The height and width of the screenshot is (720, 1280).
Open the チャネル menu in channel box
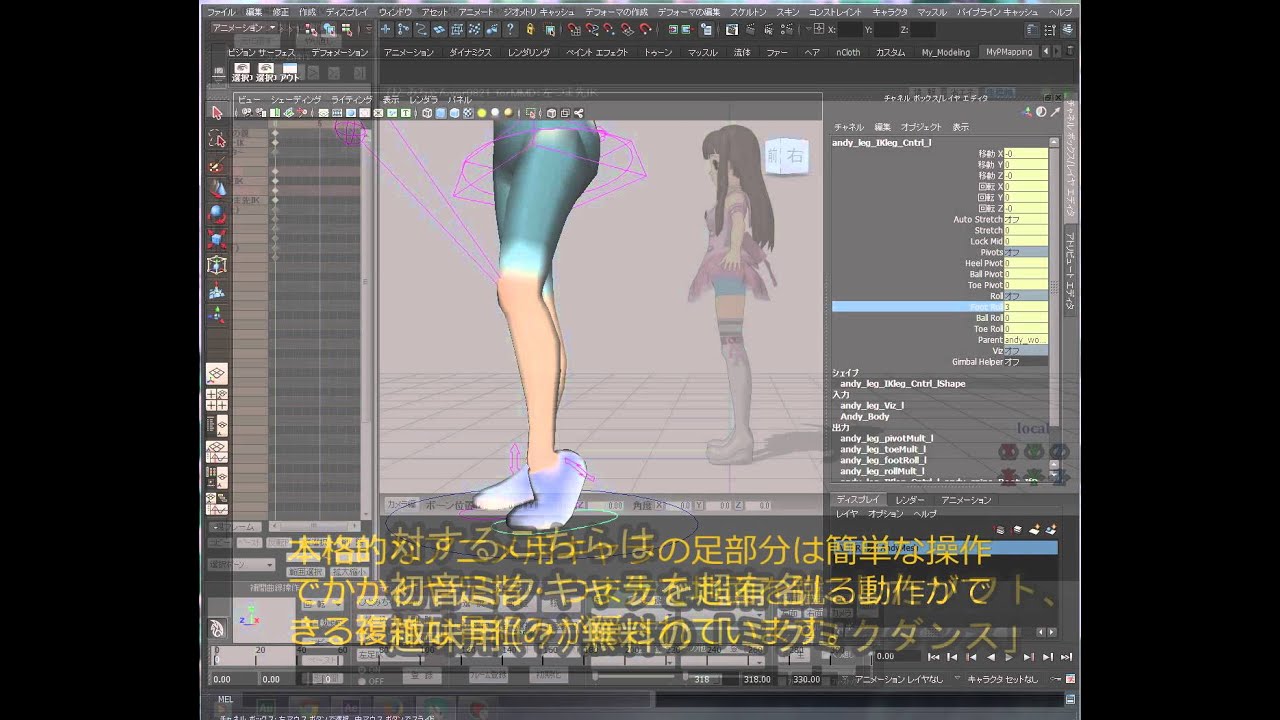pyautogui.click(x=848, y=127)
